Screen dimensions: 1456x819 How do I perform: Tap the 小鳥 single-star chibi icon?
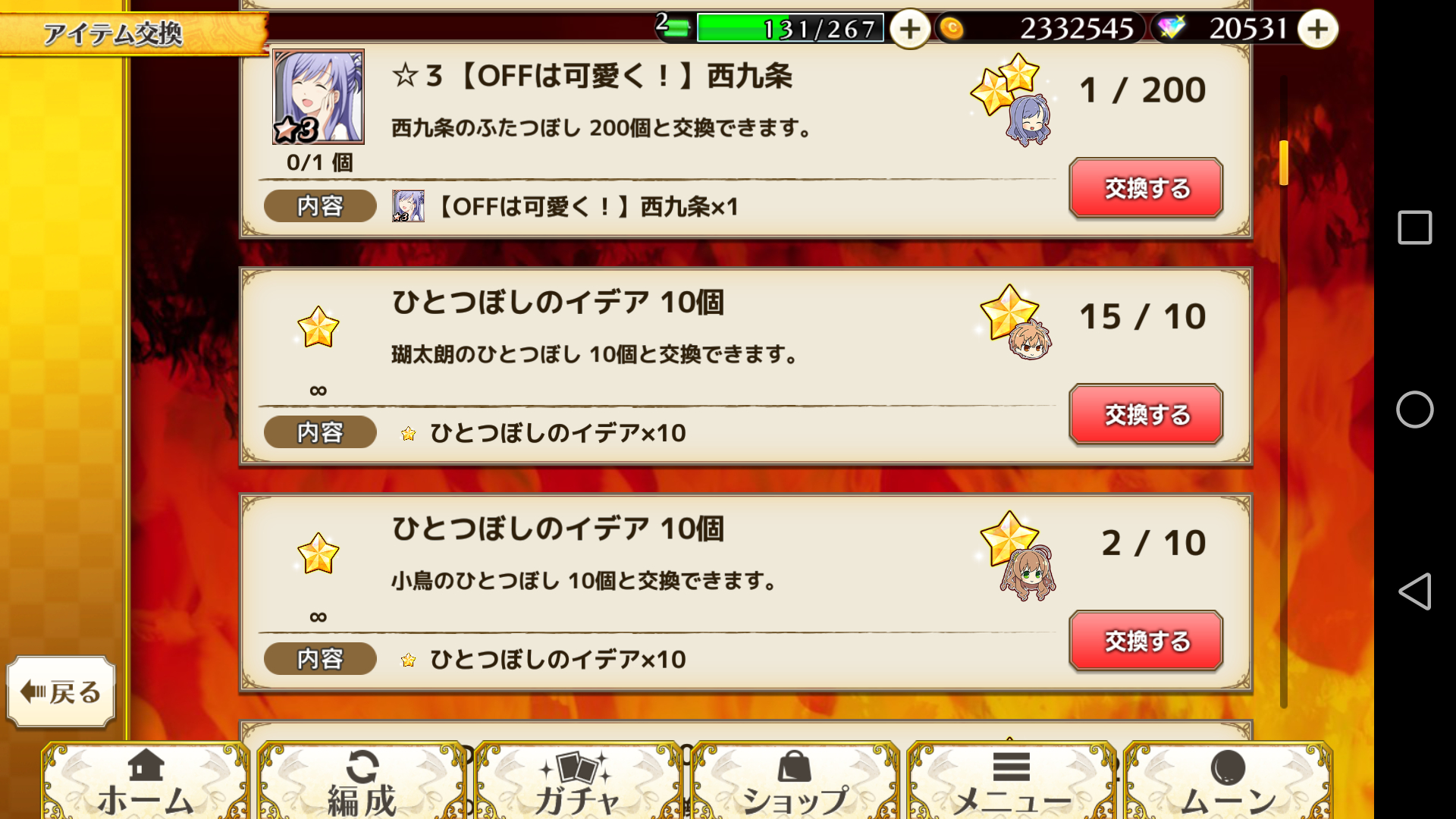1017,556
